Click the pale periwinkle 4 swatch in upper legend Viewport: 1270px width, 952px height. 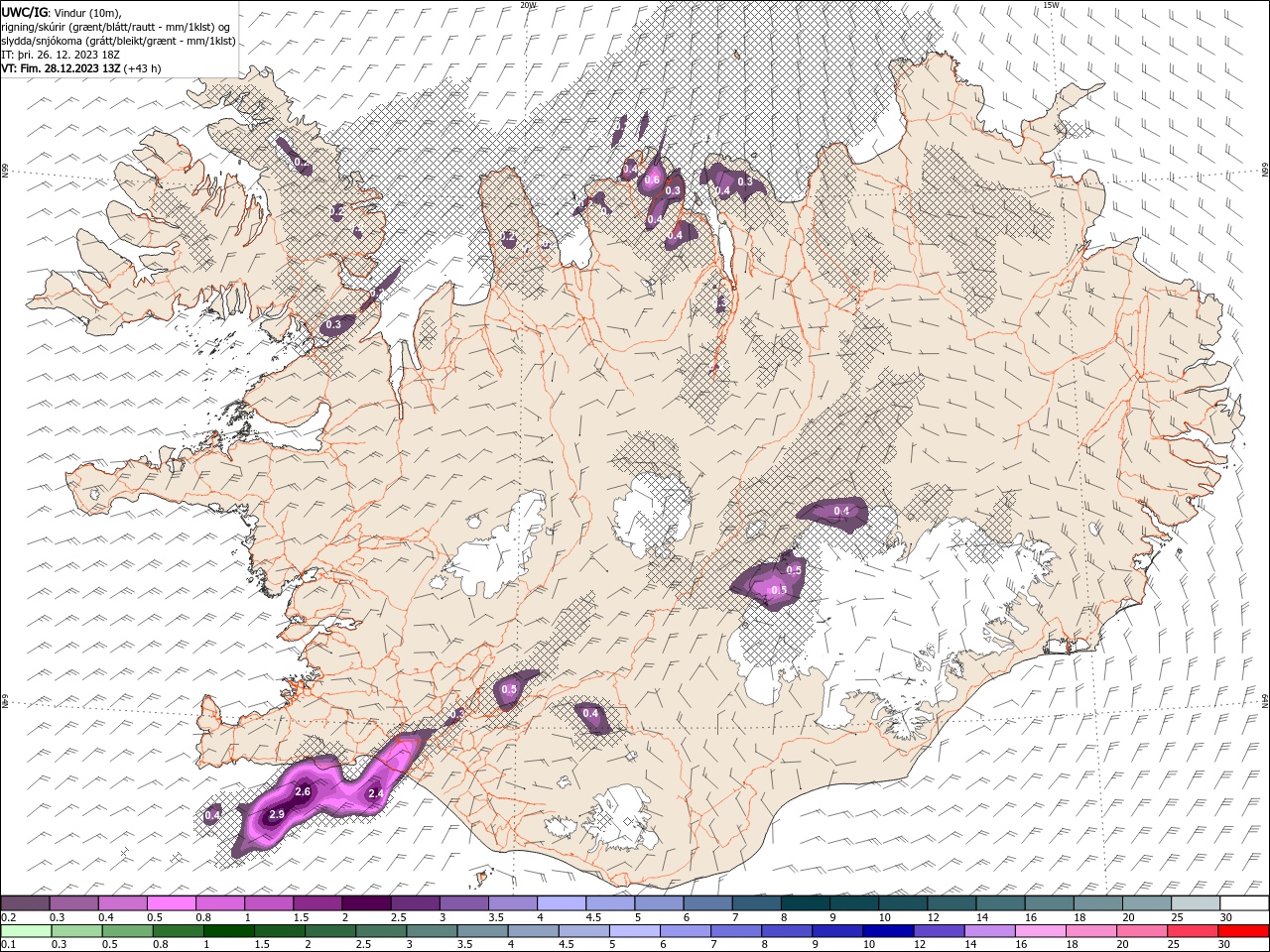point(562,902)
